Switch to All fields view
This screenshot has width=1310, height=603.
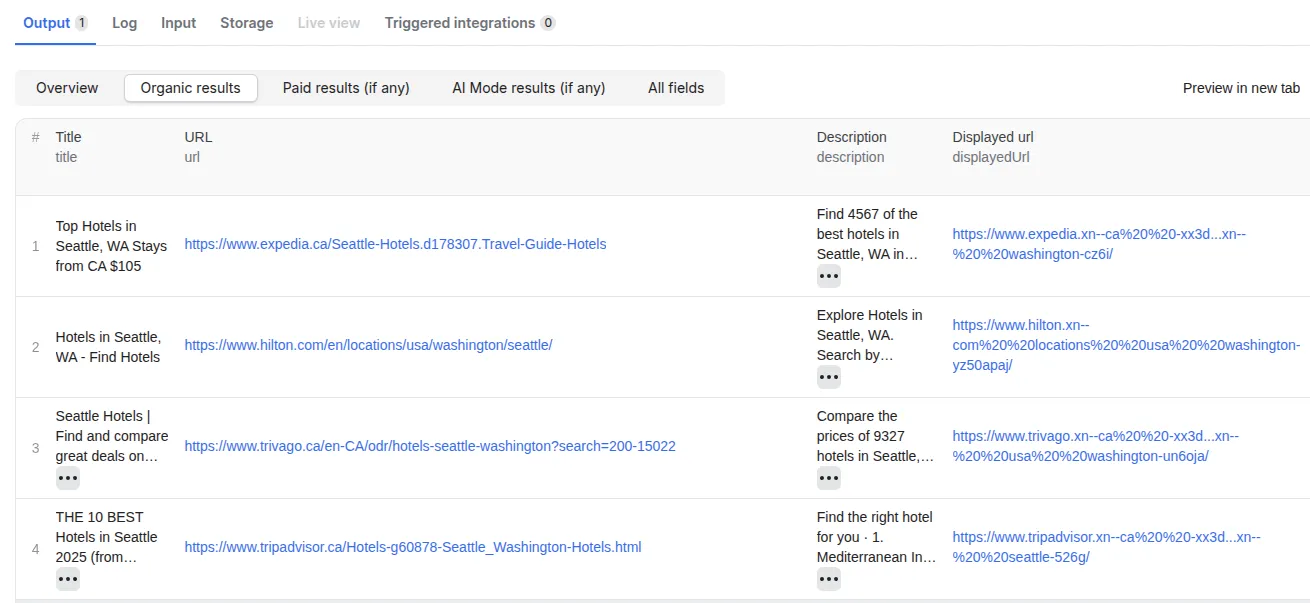[676, 88]
